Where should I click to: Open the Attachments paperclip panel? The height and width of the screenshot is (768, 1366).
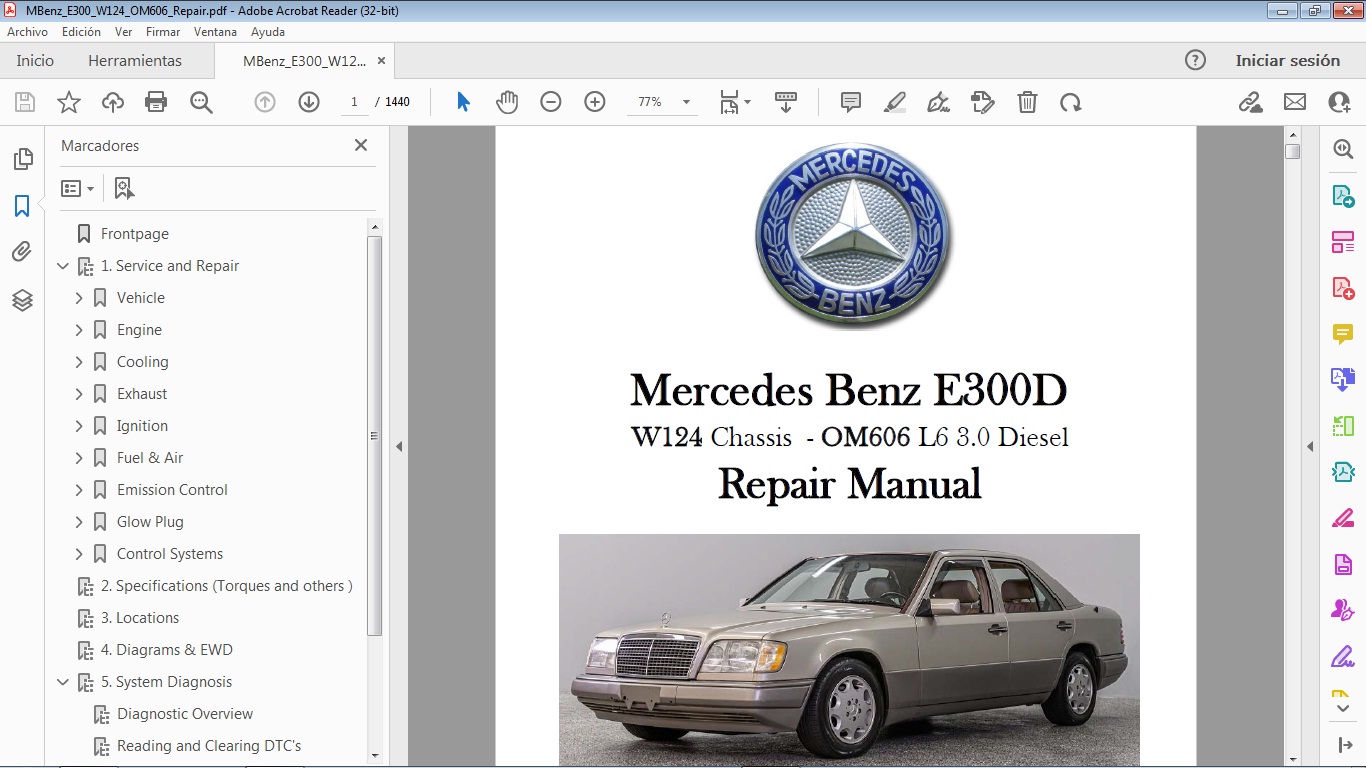pyautogui.click(x=22, y=252)
